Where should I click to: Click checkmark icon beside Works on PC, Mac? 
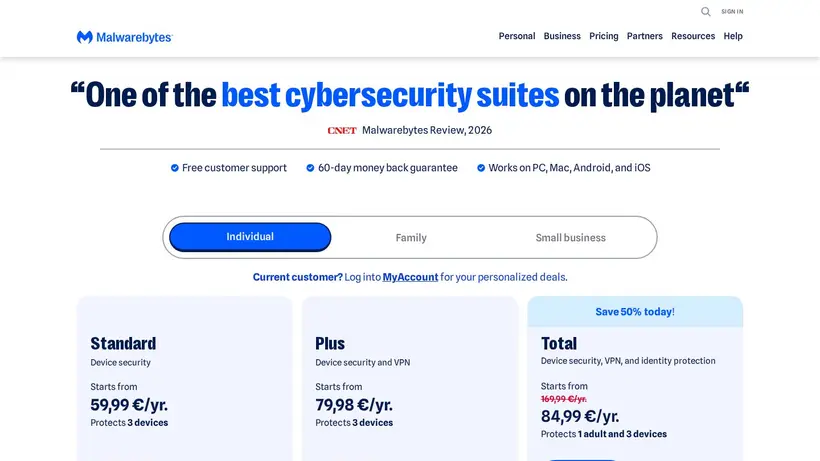pyautogui.click(x=481, y=168)
